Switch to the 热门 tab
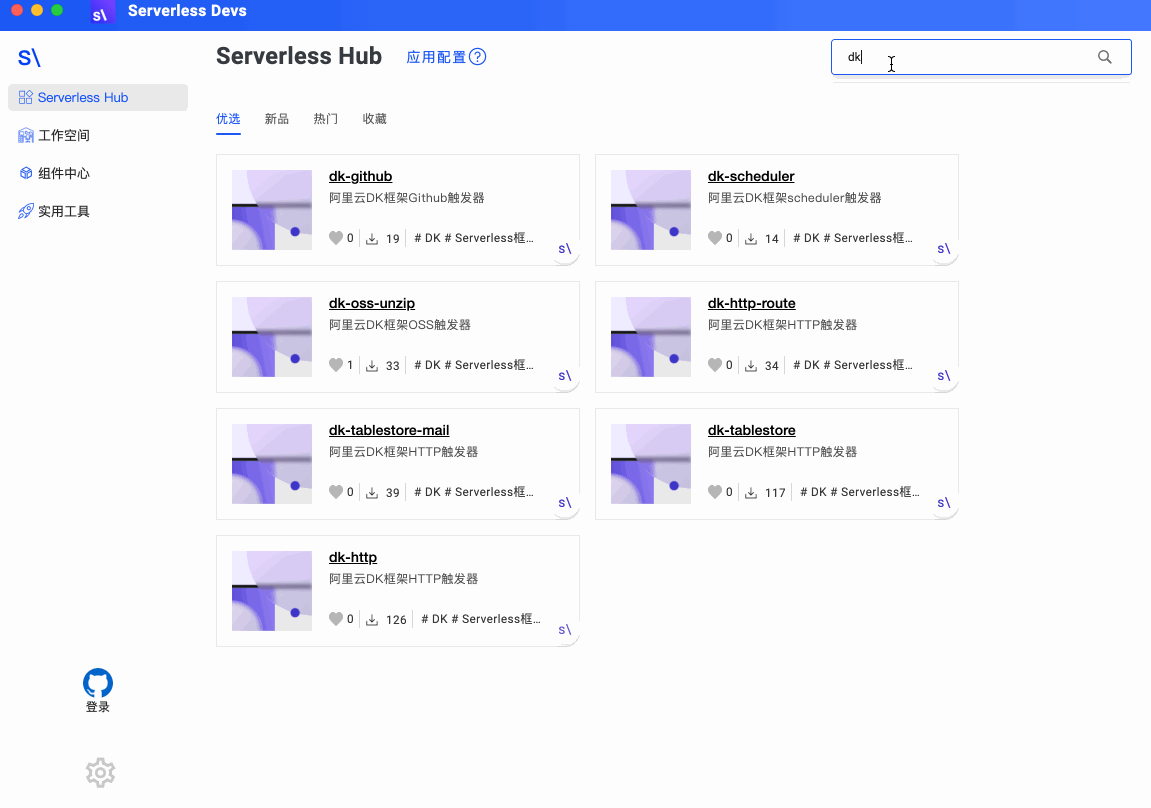The height and width of the screenshot is (808, 1151). click(x=326, y=119)
